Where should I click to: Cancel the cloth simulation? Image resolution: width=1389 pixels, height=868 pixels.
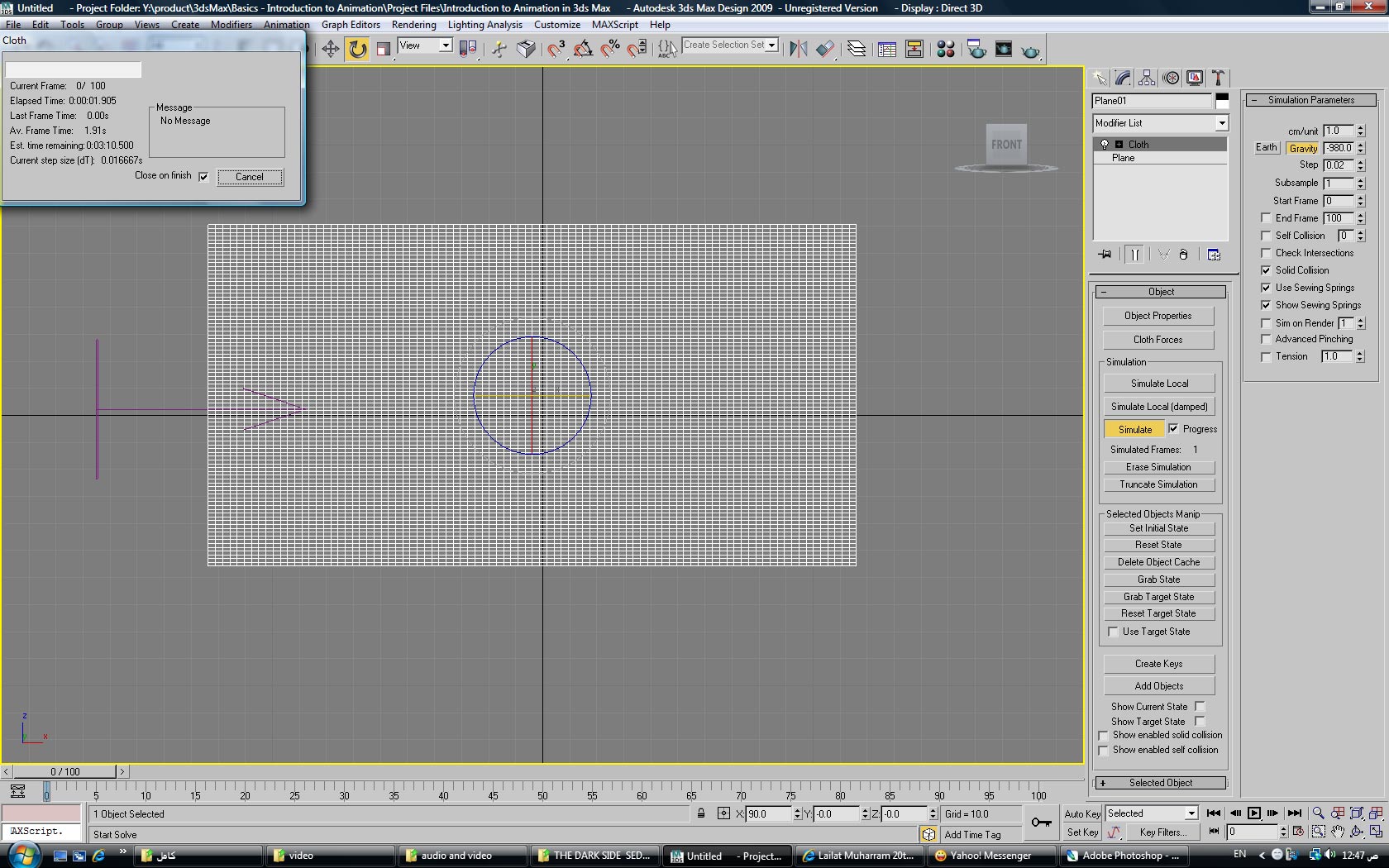coord(250,177)
